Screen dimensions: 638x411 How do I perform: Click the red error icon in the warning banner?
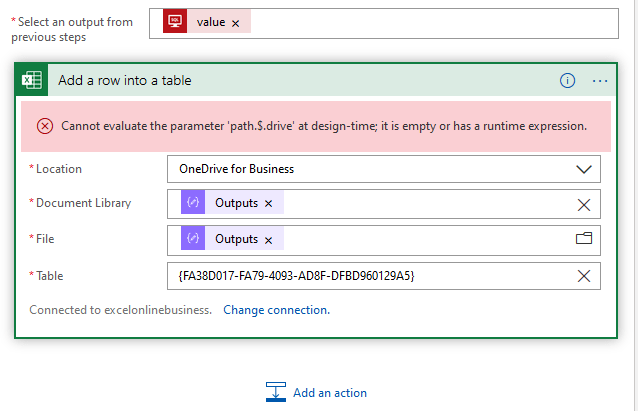(45, 126)
